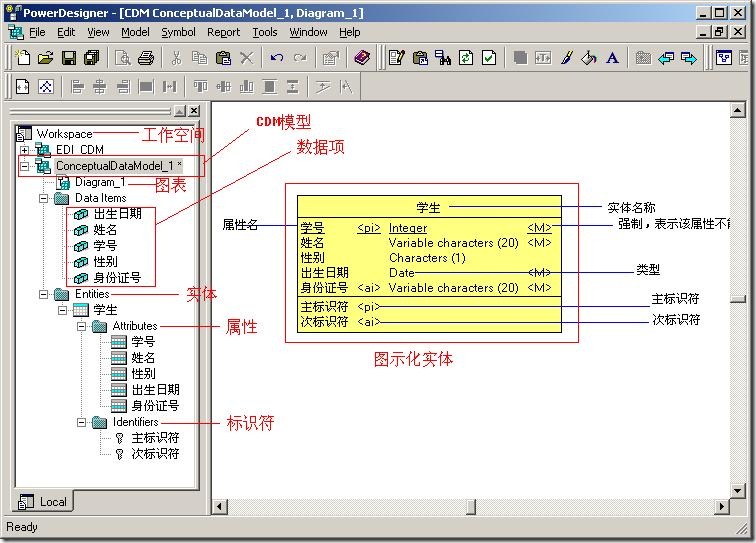
Task: Click the left blue arrow icon
Action: click(x=666, y=58)
